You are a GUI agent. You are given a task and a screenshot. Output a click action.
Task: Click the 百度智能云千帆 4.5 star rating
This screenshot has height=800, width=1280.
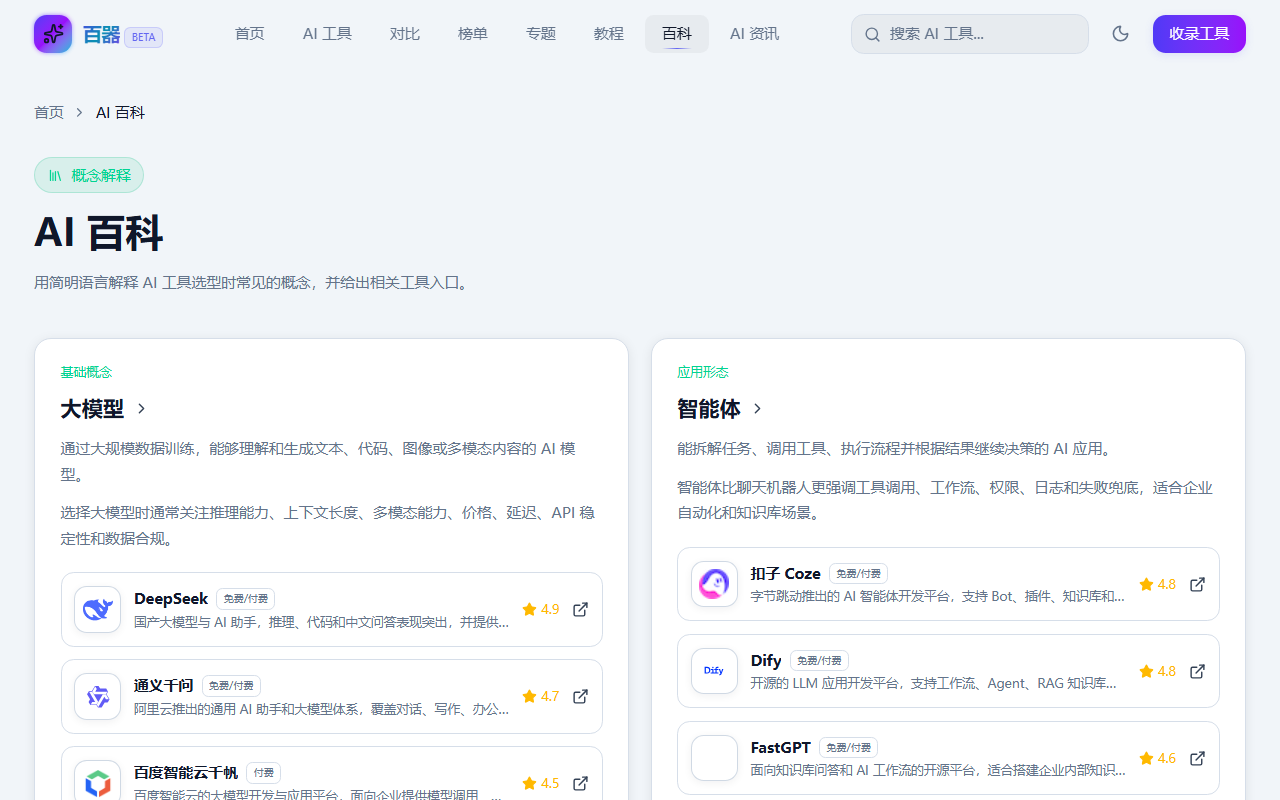pos(540,783)
